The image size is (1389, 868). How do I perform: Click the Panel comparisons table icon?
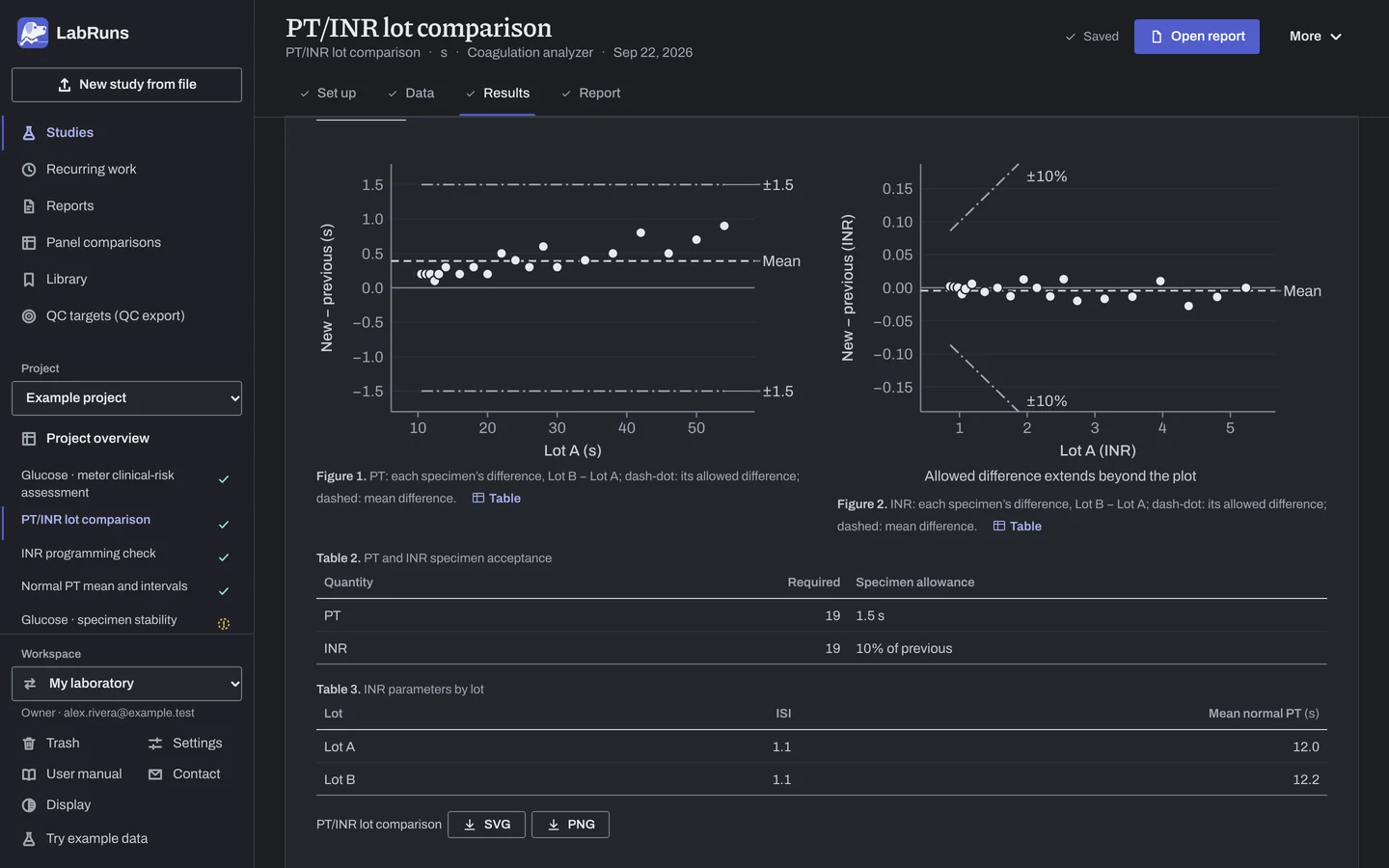[x=29, y=243]
